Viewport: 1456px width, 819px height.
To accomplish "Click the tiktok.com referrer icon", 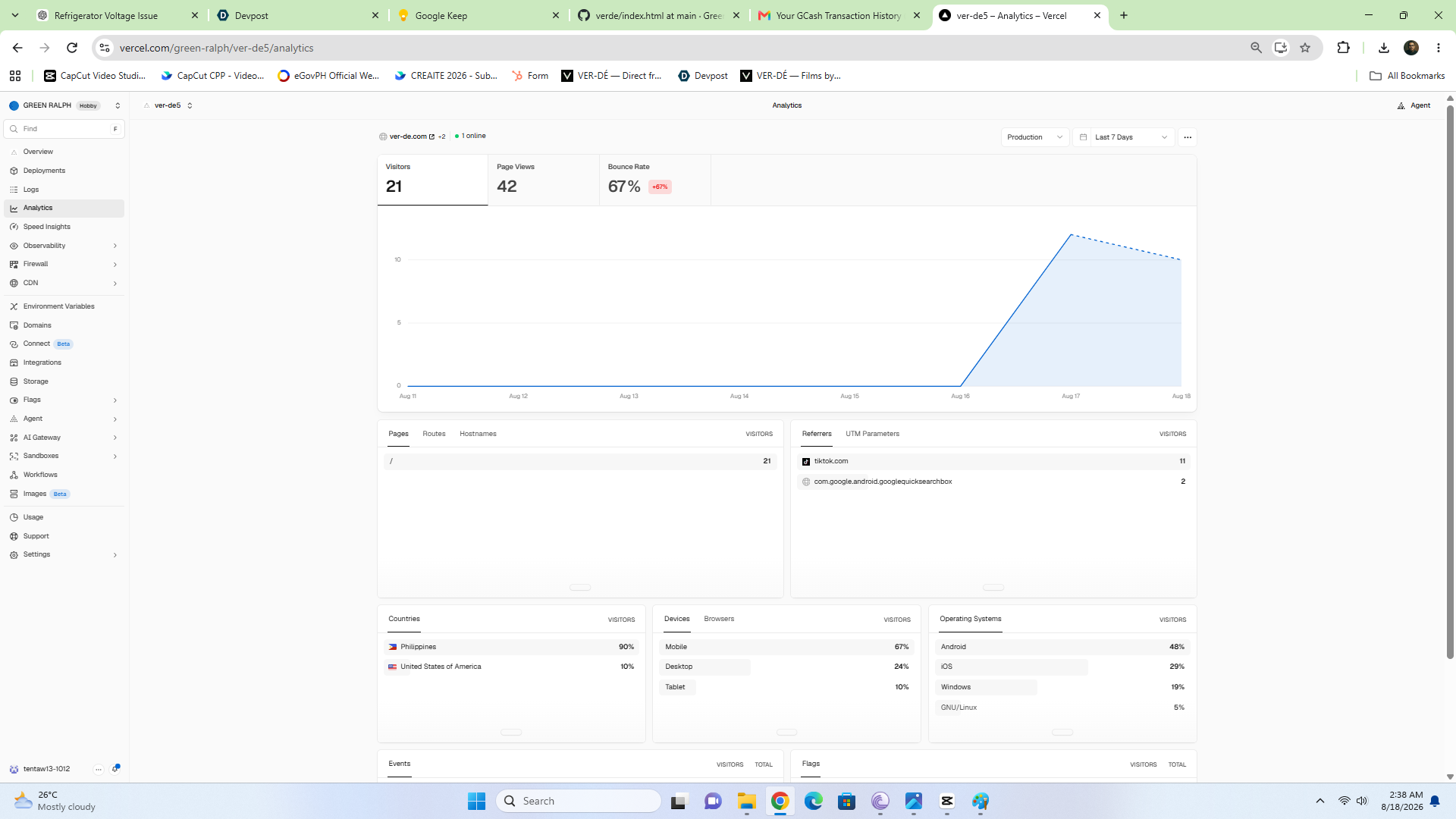I will click(x=806, y=461).
